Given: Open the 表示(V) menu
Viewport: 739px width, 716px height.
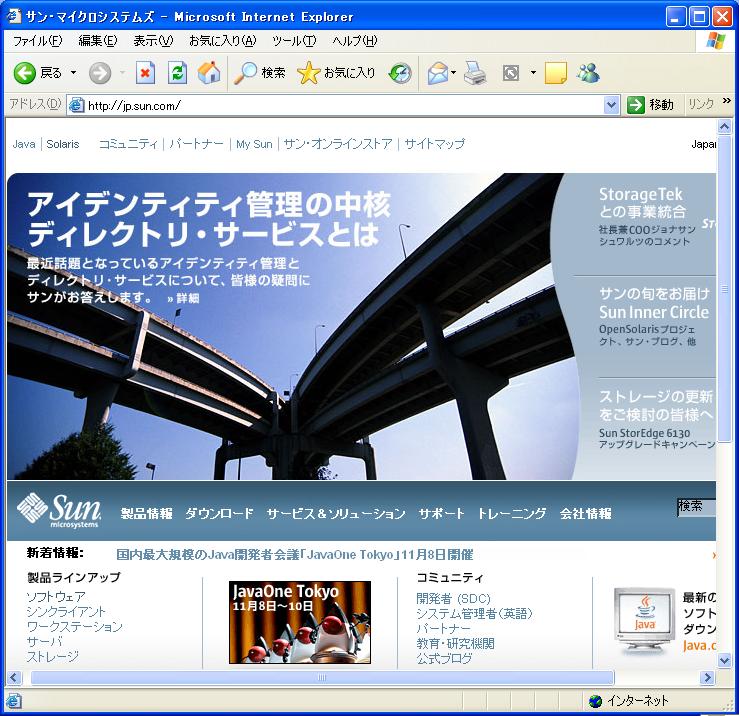Looking at the screenshot, I should 153,41.
